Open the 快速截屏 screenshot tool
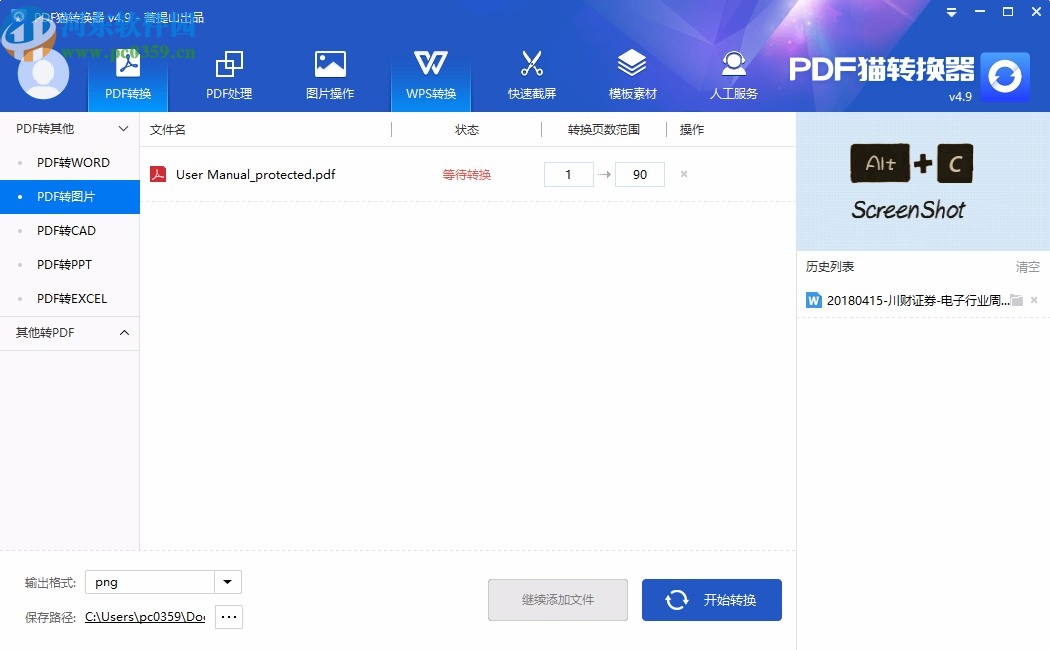This screenshot has height=650, width=1050. (x=532, y=75)
